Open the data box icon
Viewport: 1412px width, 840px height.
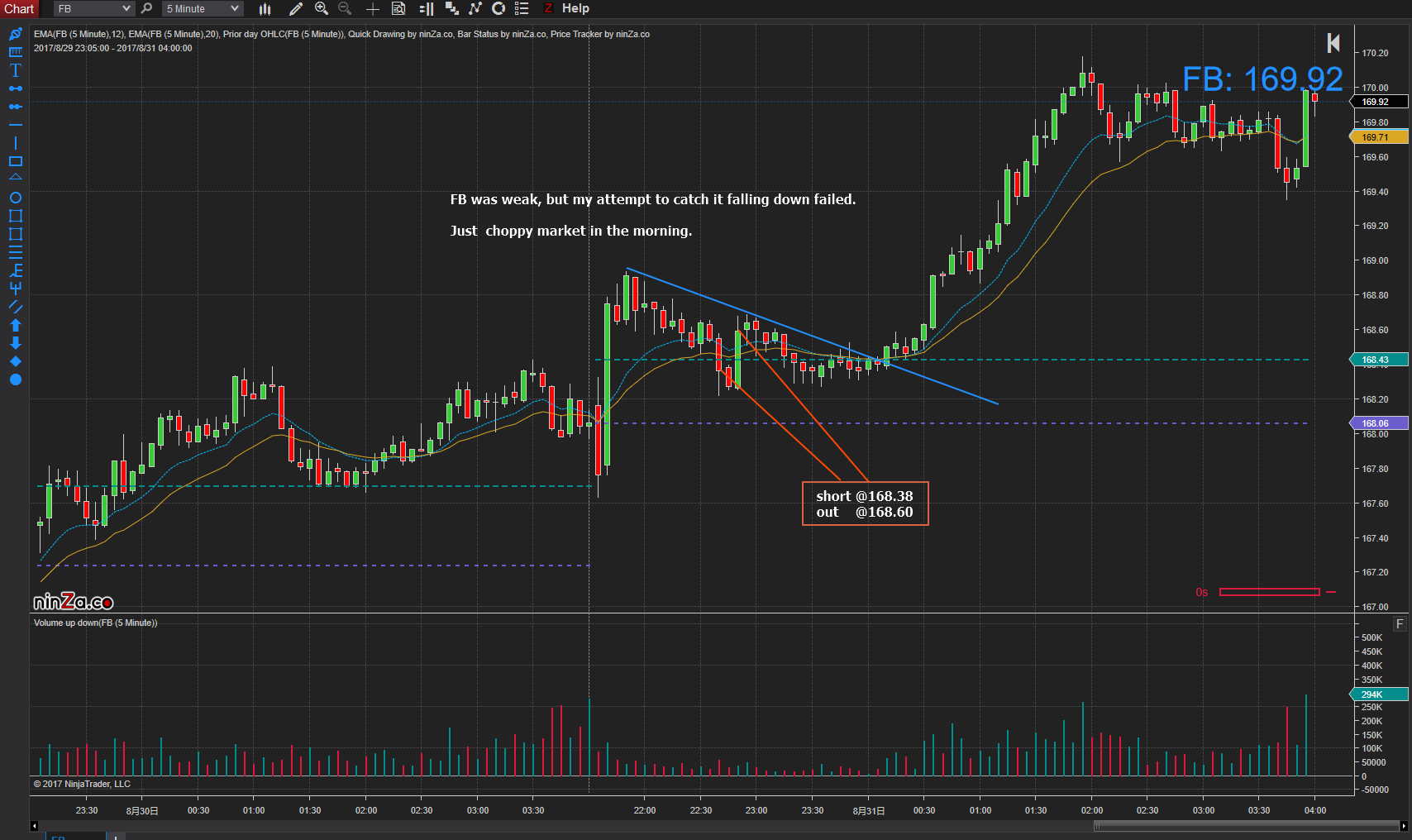398,9
